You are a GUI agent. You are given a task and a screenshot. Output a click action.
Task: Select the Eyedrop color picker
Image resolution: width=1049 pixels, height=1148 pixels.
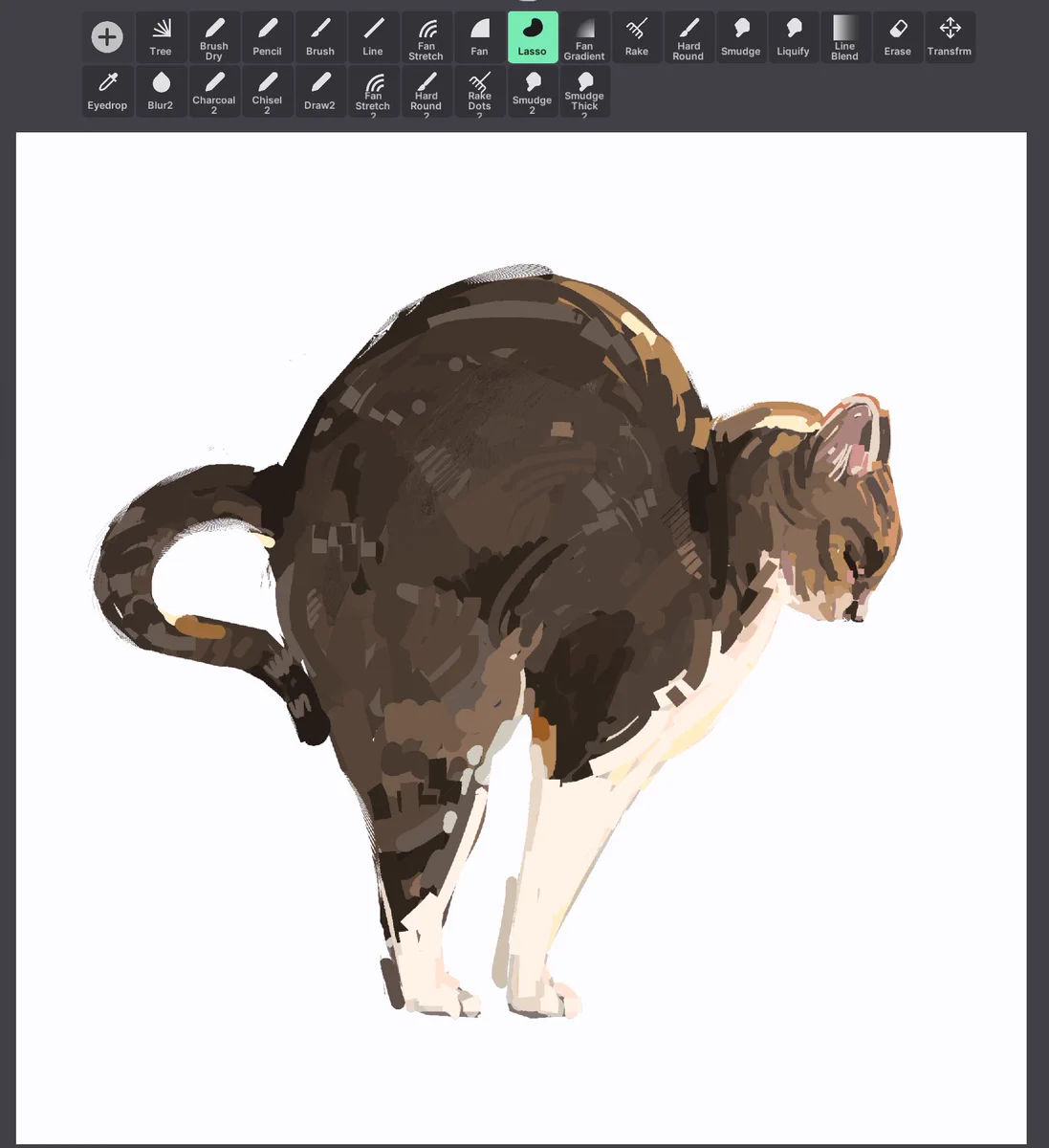click(x=107, y=92)
